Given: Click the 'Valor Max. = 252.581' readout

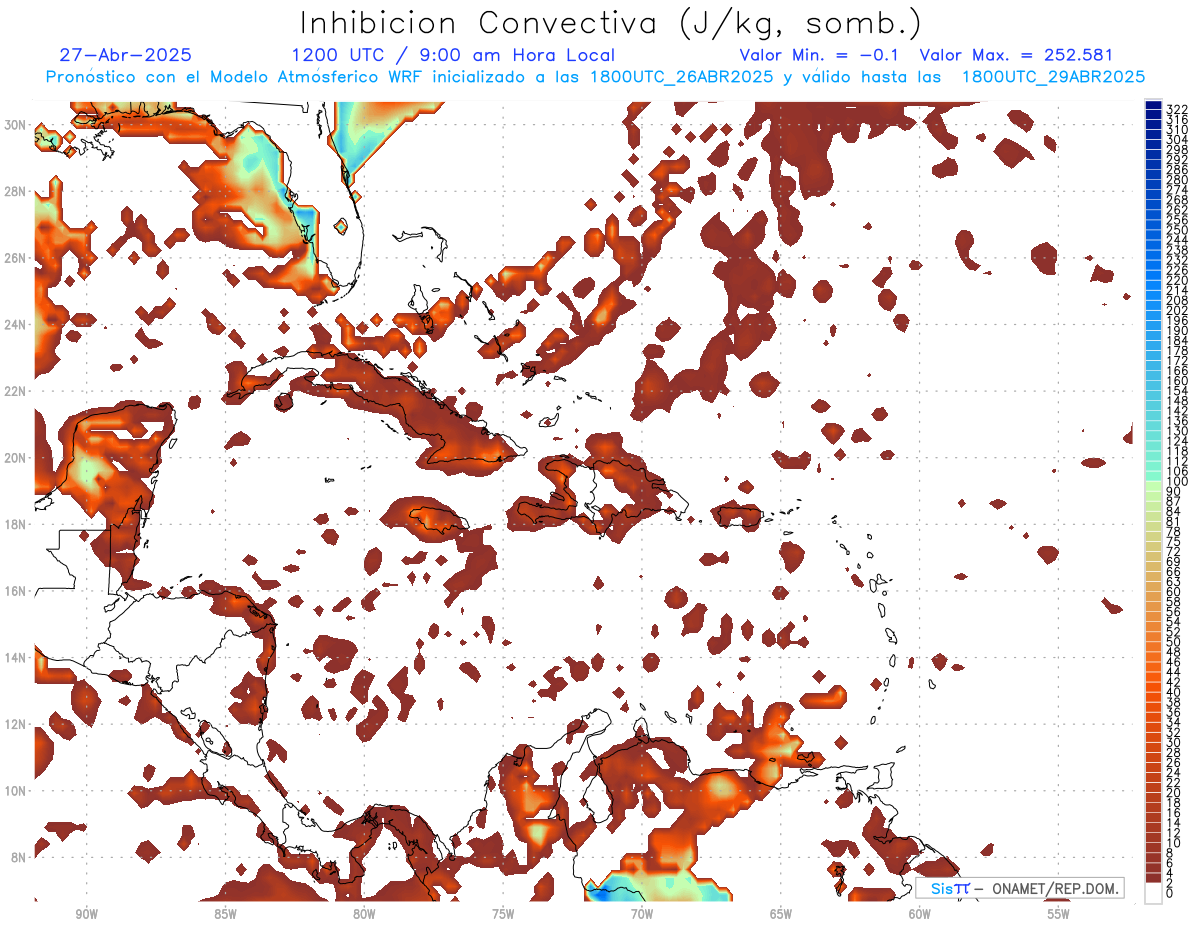Looking at the screenshot, I should point(1016,55).
